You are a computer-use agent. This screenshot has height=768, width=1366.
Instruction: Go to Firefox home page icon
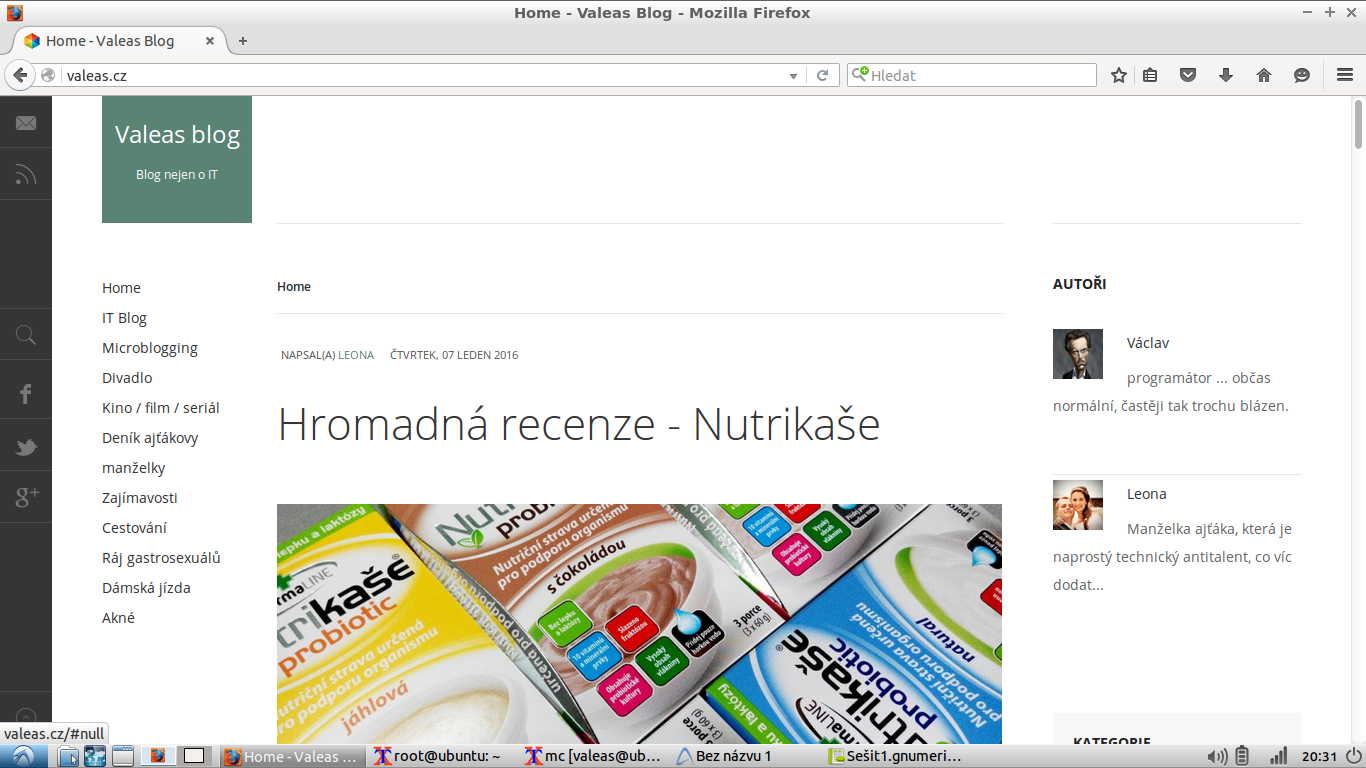[x=1264, y=75]
